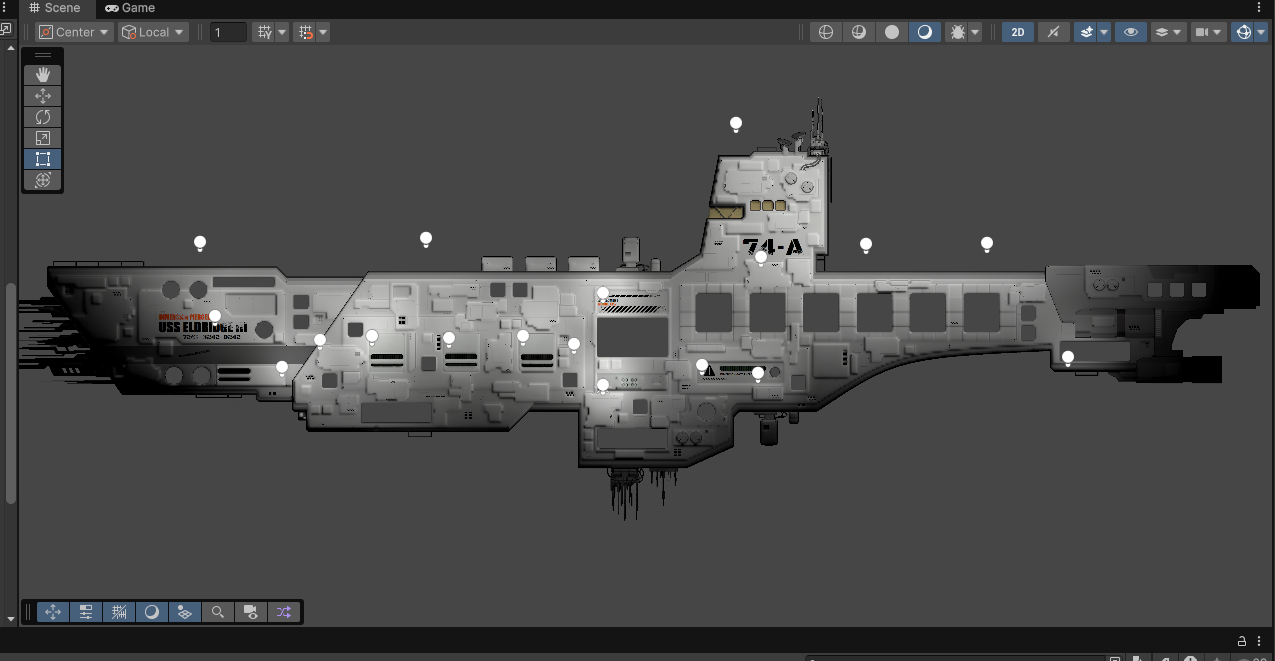Select light gizmo over USS Eldridge text
1275x661 pixels.
coord(215,317)
